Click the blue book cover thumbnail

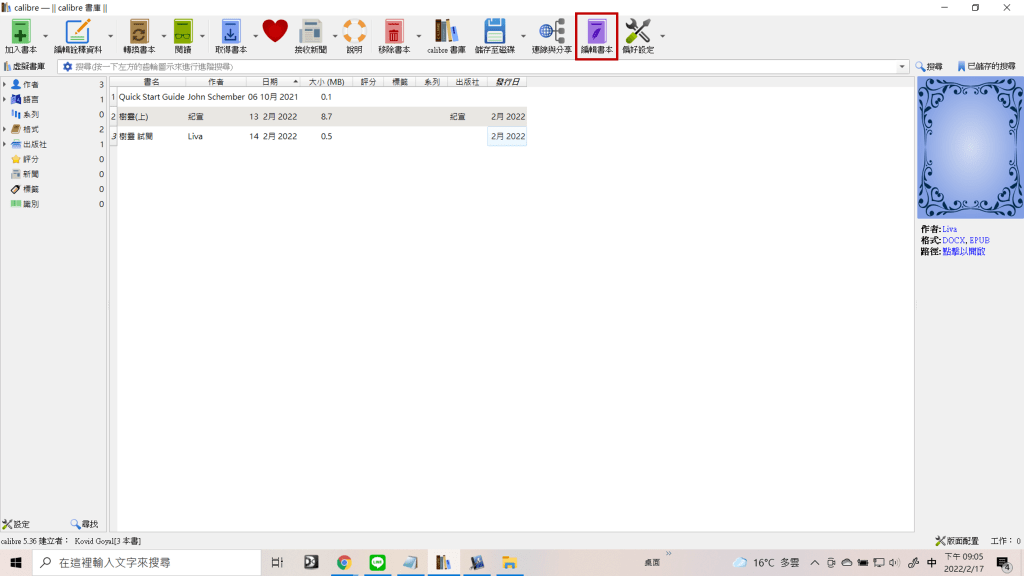tap(969, 146)
